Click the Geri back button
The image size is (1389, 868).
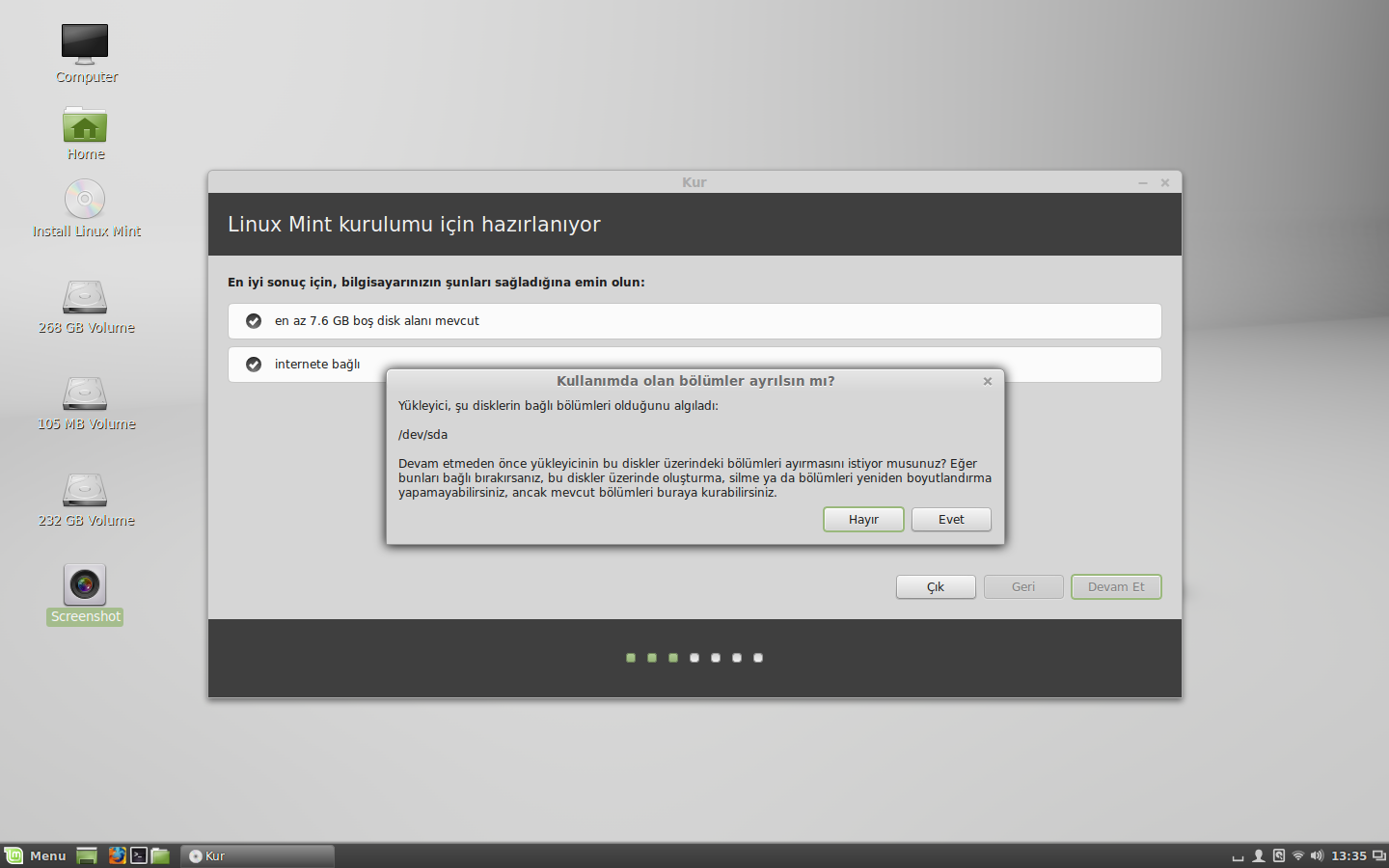coord(1023,587)
